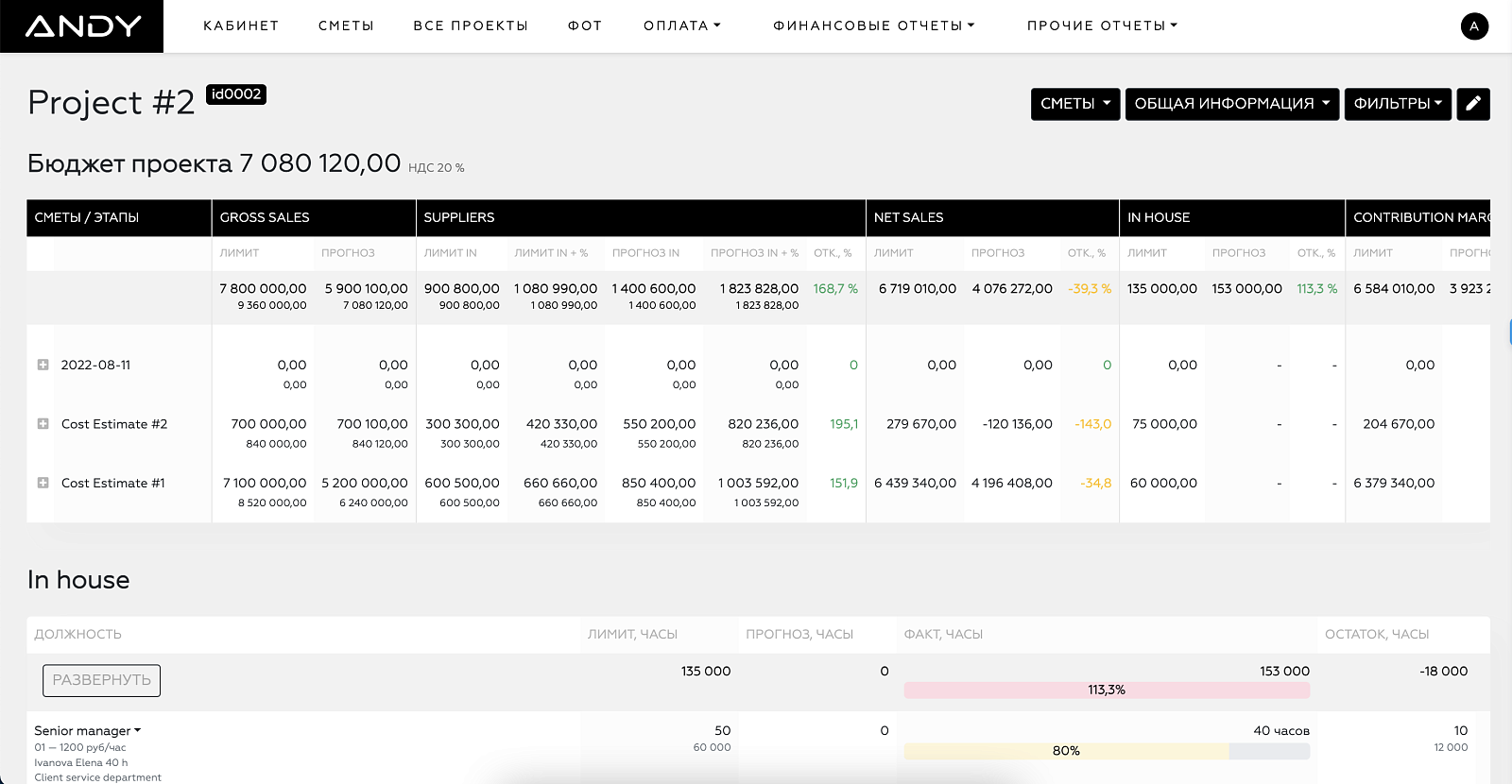
Task: Click the ANDY logo
Action: coord(83,26)
